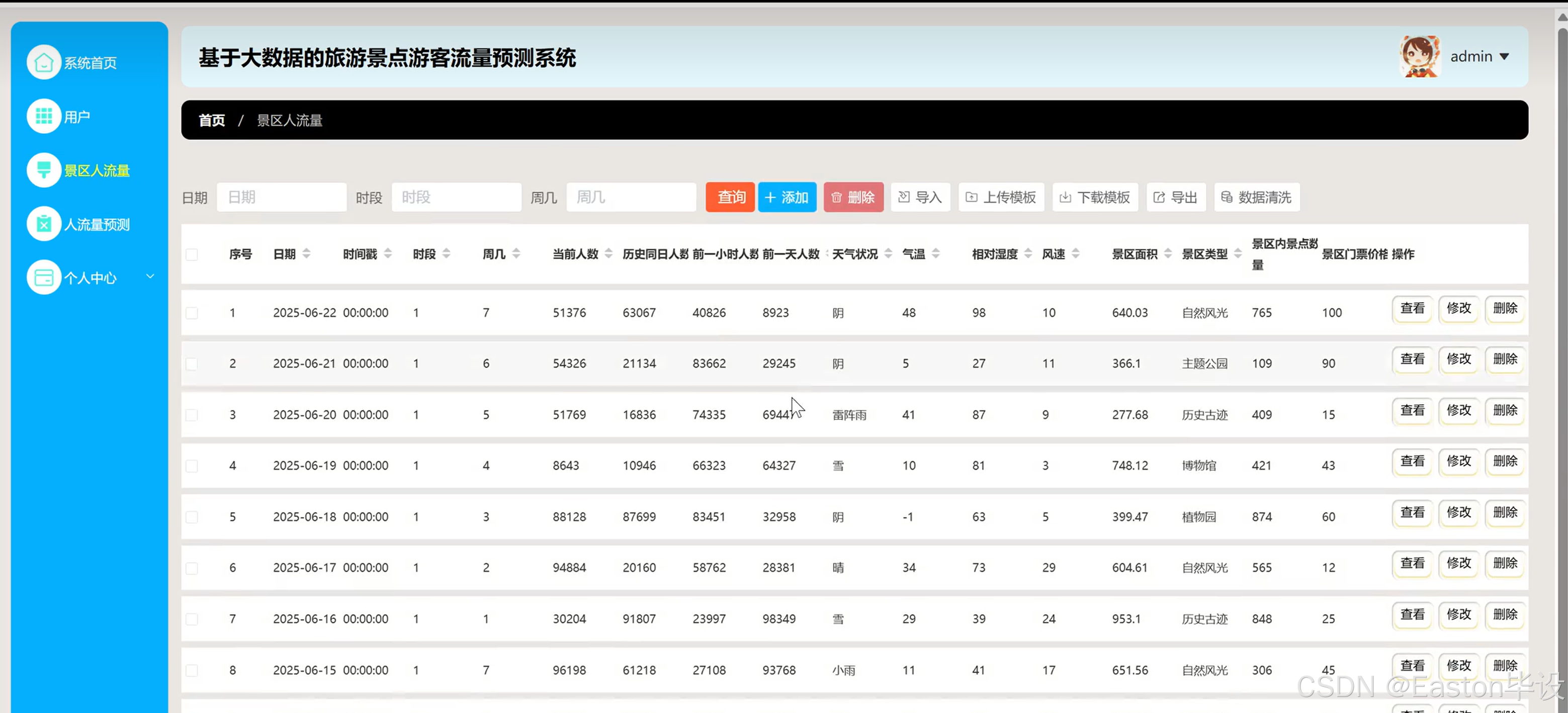This screenshot has width=1568, height=713.
Task: Check the row 8 checkbox (2025-06-15)
Action: 192,670
